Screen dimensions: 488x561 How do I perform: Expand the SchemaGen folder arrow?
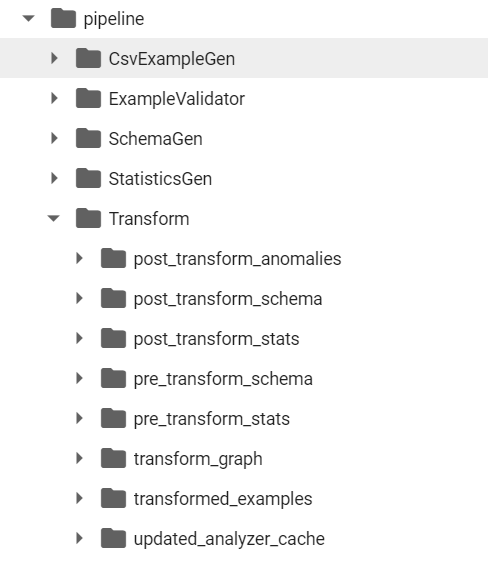click(54, 138)
